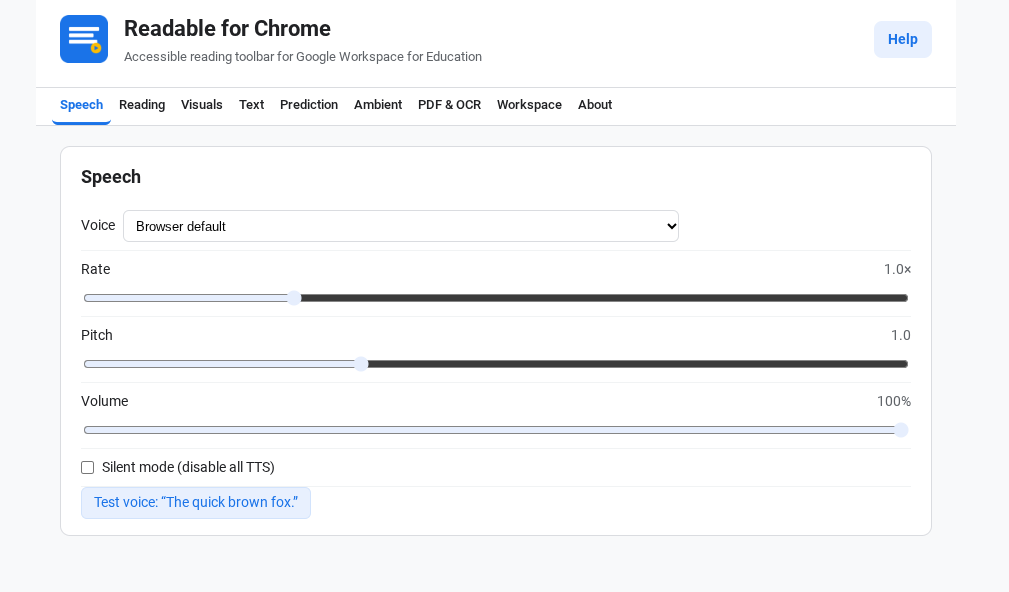The image size is (1009, 592).
Task: Open the Text tab
Action: coord(252,105)
